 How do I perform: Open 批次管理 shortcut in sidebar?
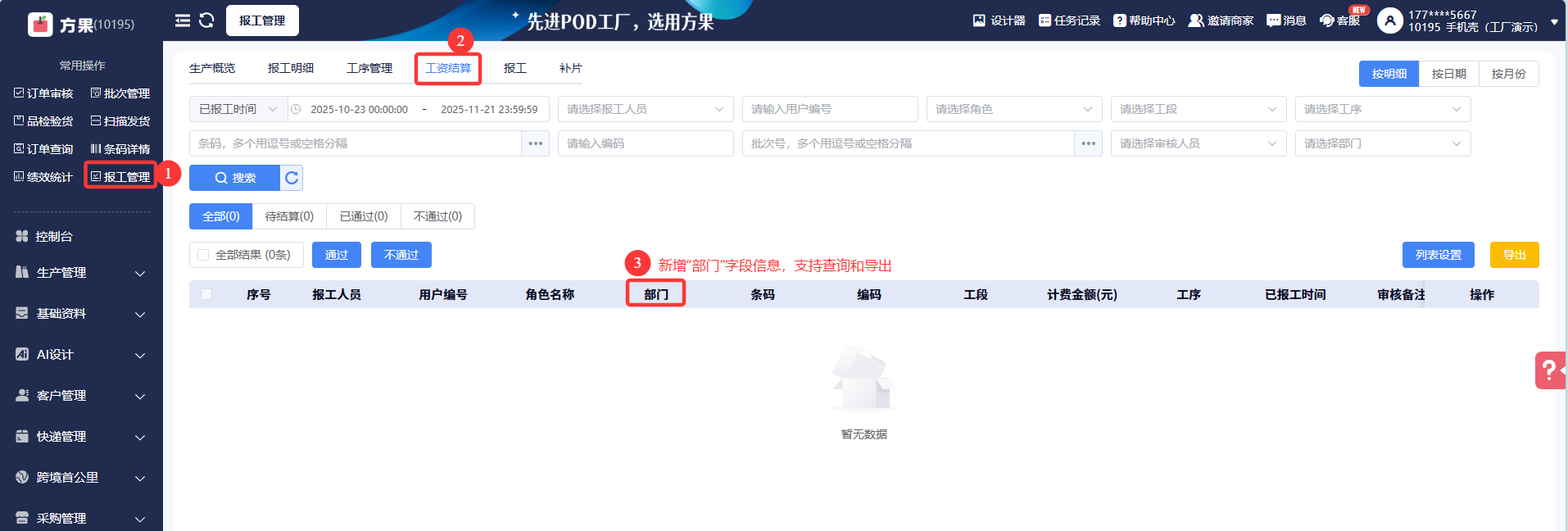tap(120, 93)
